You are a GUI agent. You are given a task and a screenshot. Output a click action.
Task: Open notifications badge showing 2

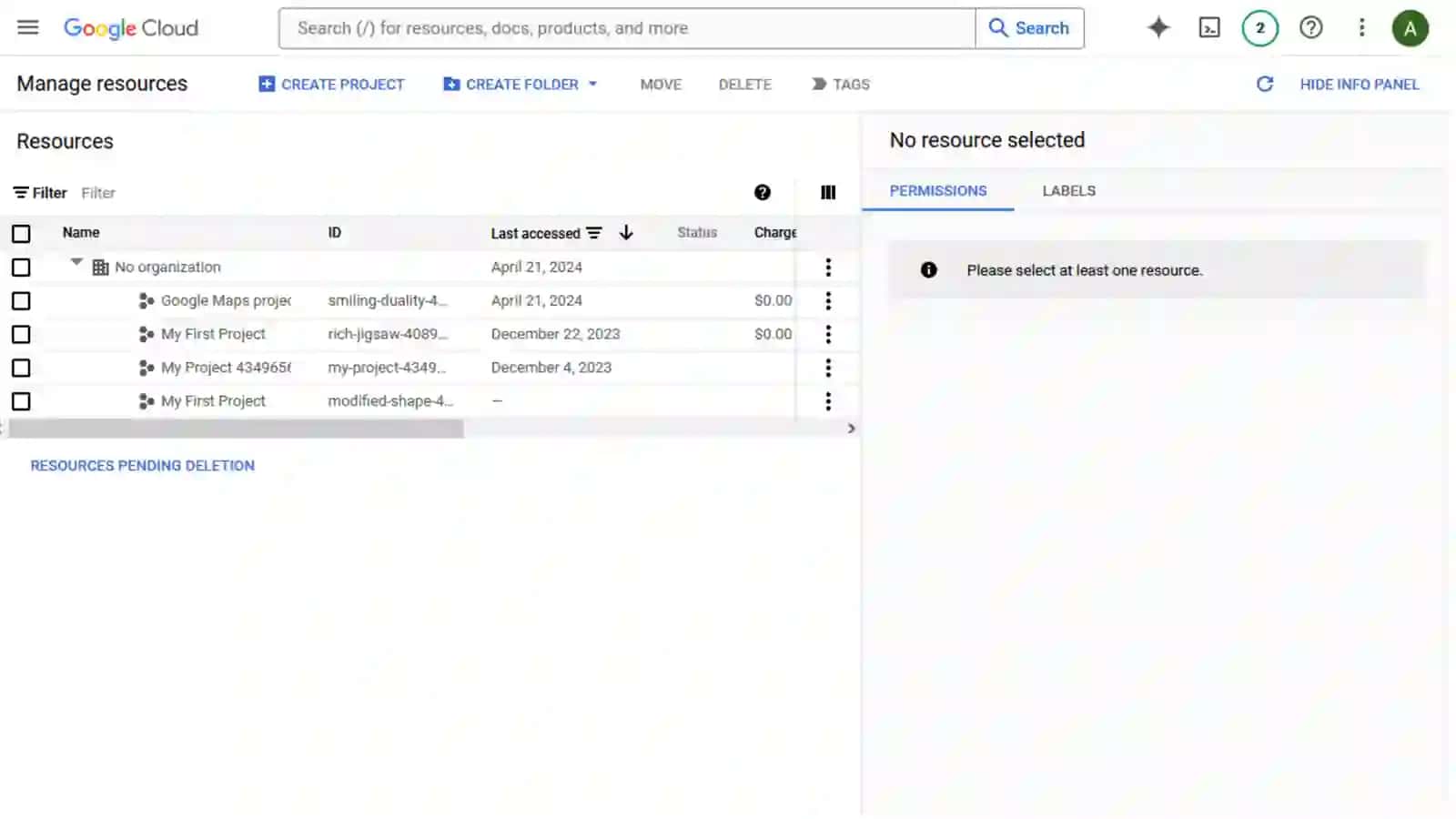pos(1260,28)
